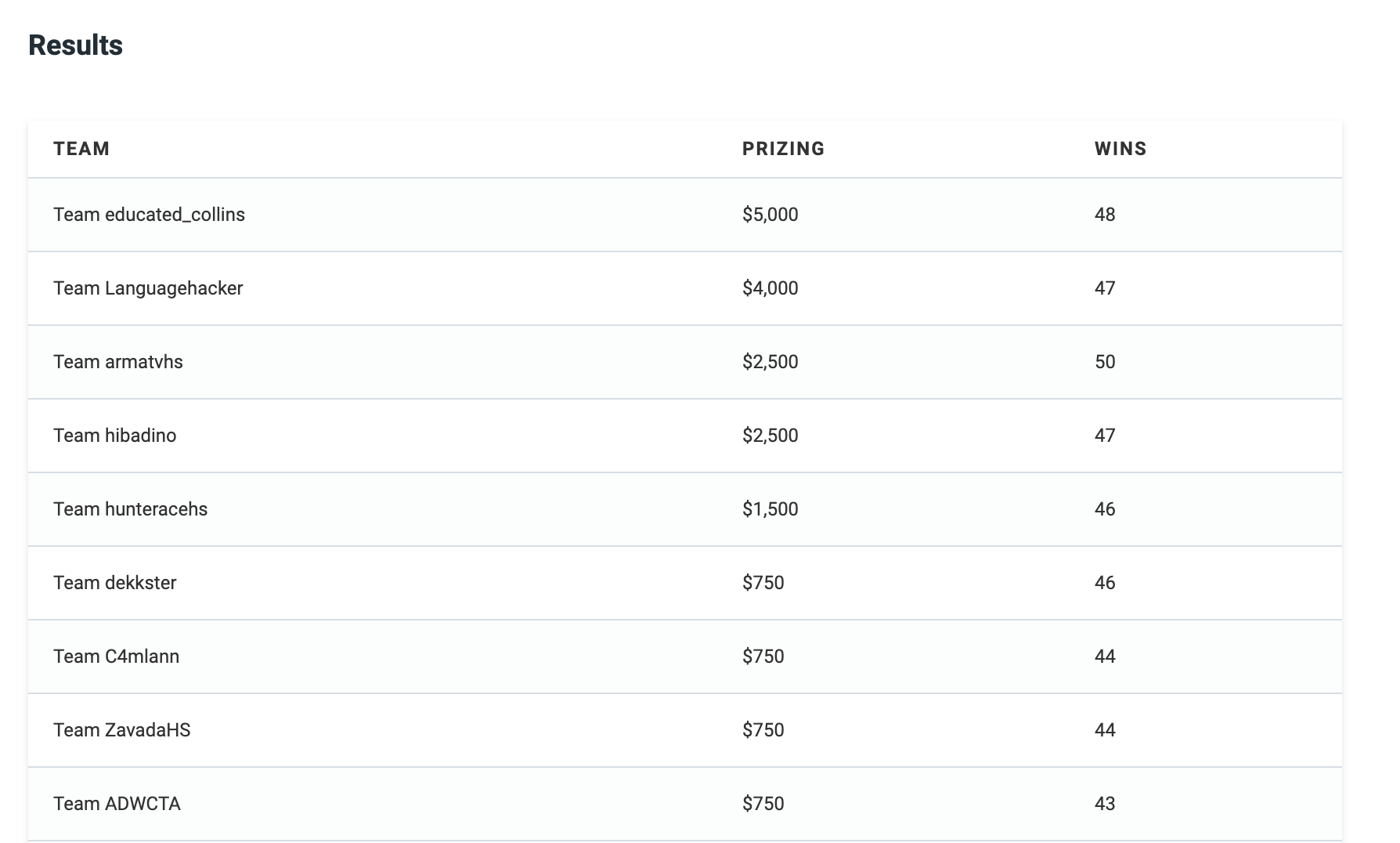Click the WINS column header

pyautogui.click(x=1120, y=149)
